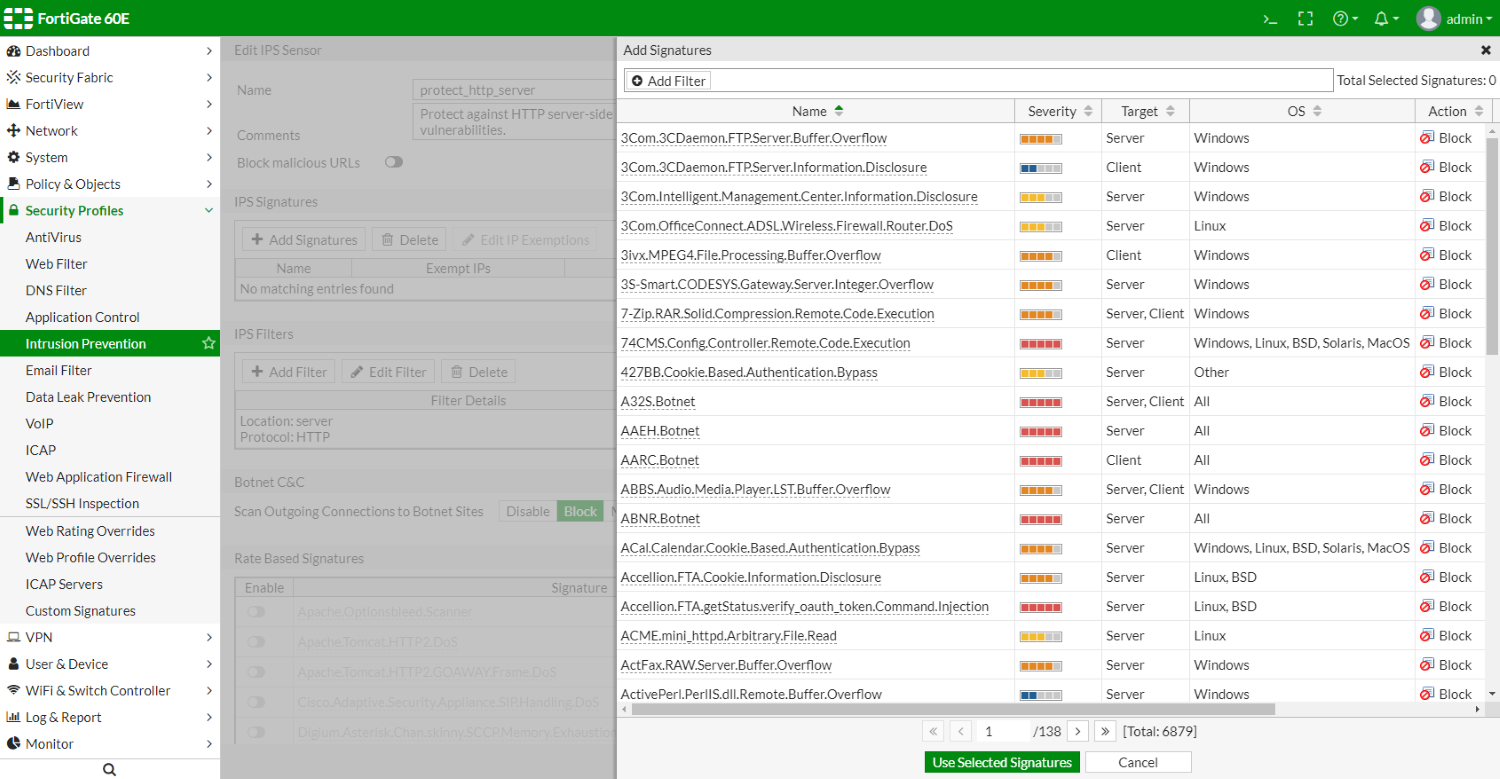1500x779 pixels.
Task: Click the FortiGate logo in the top corner
Action: pos(17,18)
